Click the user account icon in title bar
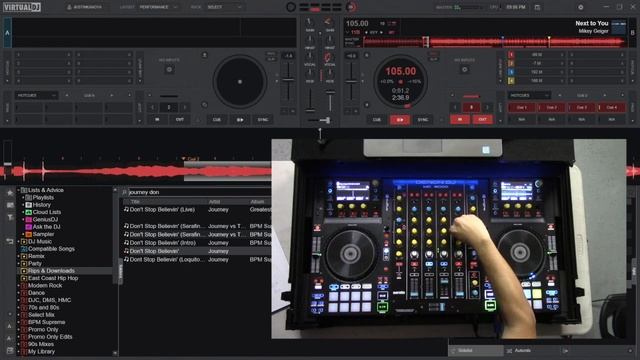The image size is (640, 360). (69, 7)
